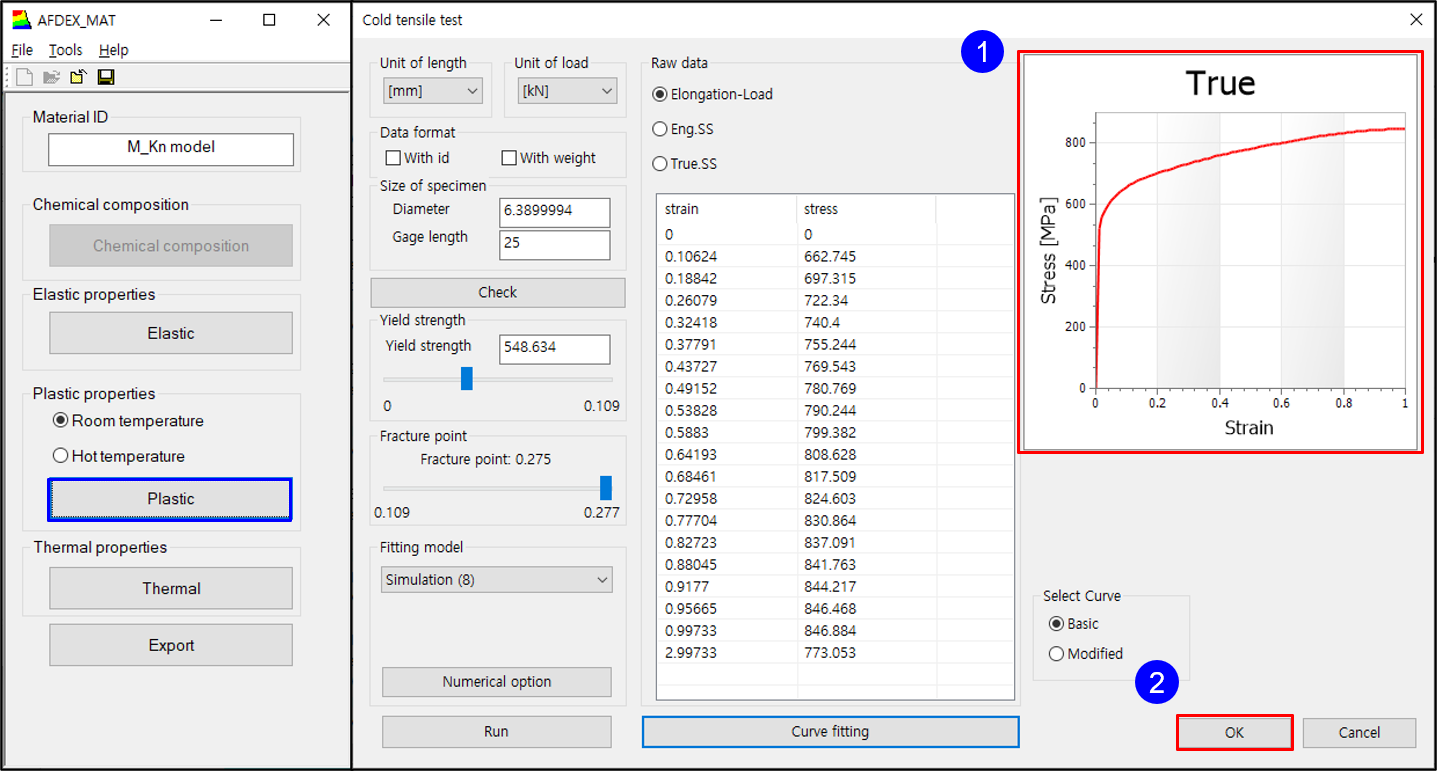Click the Check button
Image resolution: width=1437 pixels, height=771 pixels.
498,292
